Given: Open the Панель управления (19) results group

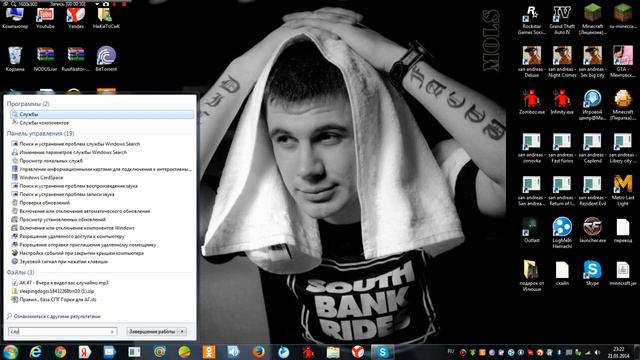Looking at the screenshot, I should click(40, 133).
